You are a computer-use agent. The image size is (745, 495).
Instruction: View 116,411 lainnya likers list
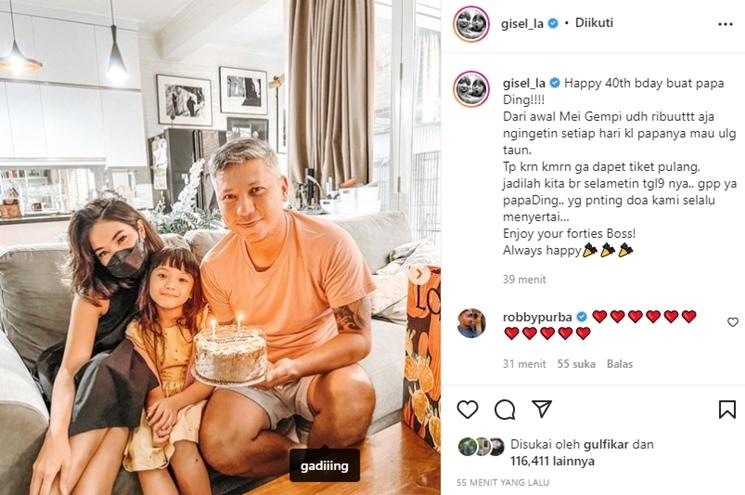pyautogui.click(x=553, y=461)
